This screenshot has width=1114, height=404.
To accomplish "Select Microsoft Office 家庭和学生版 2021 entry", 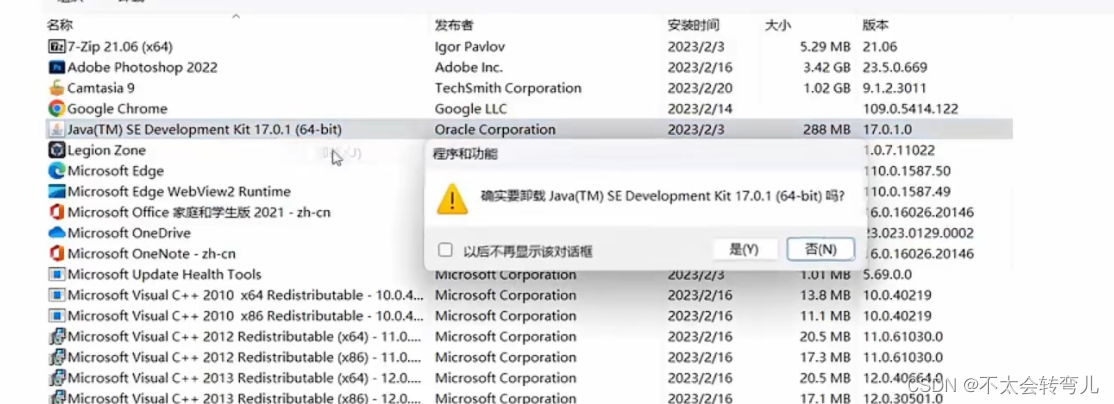I will point(199,212).
